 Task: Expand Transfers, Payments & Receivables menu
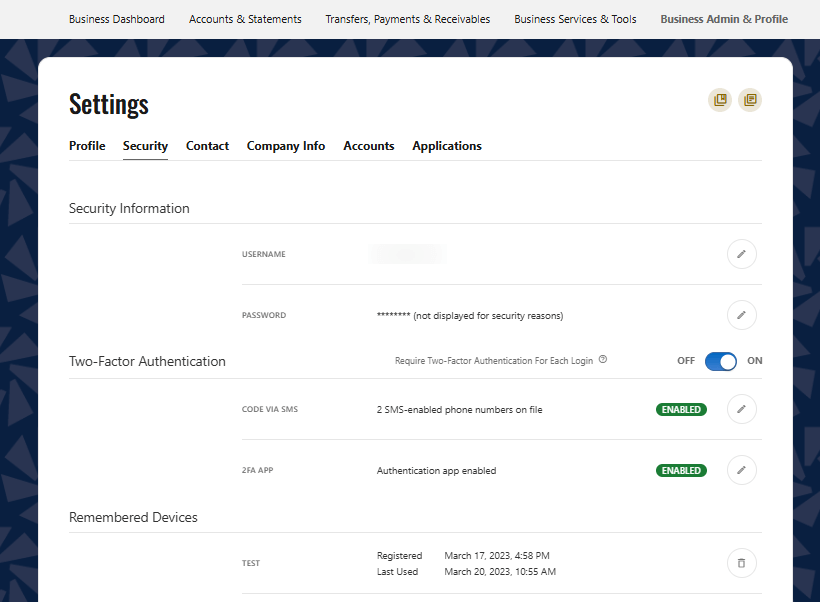pyautogui.click(x=408, y=19)
